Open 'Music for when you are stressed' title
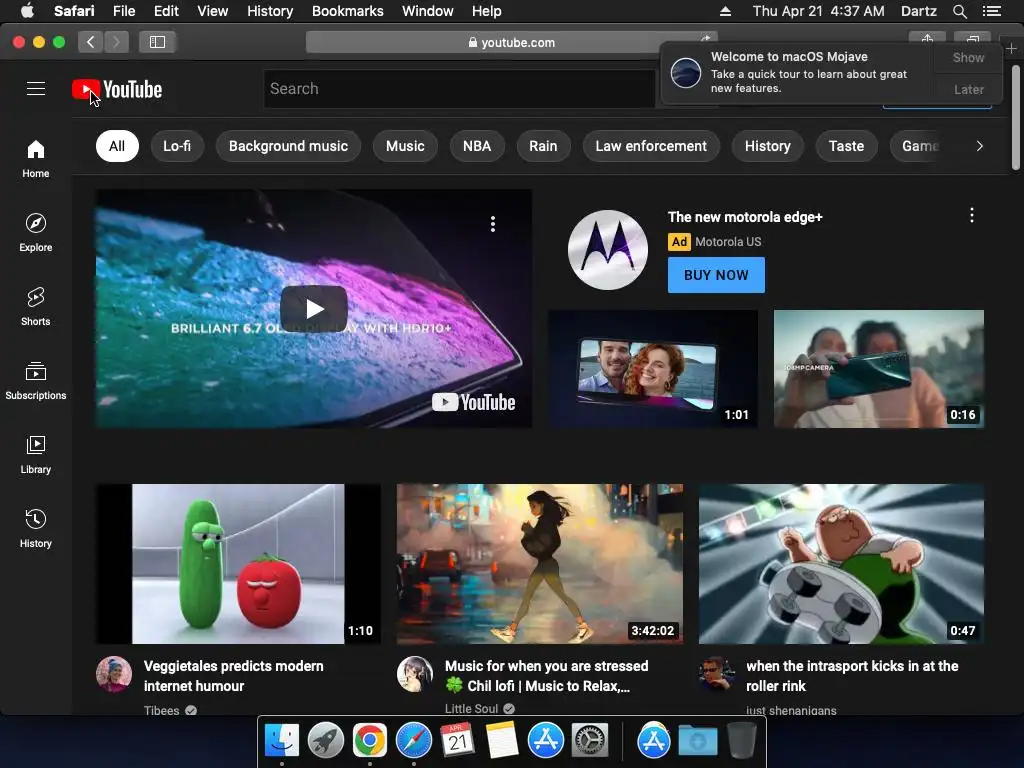Image resolution: width=1024 pixels, height=768 pixels. coord(547,676)
